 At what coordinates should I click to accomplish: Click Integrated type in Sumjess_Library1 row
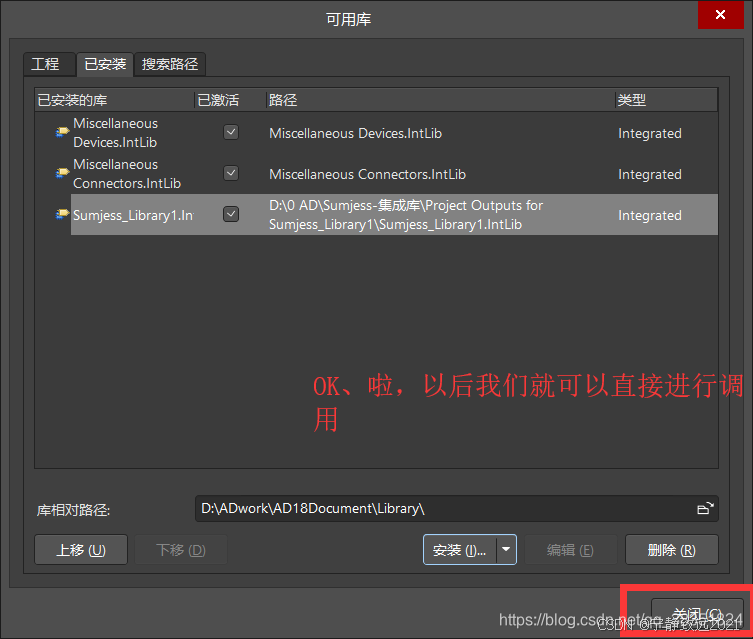click(x=650, y=215)
